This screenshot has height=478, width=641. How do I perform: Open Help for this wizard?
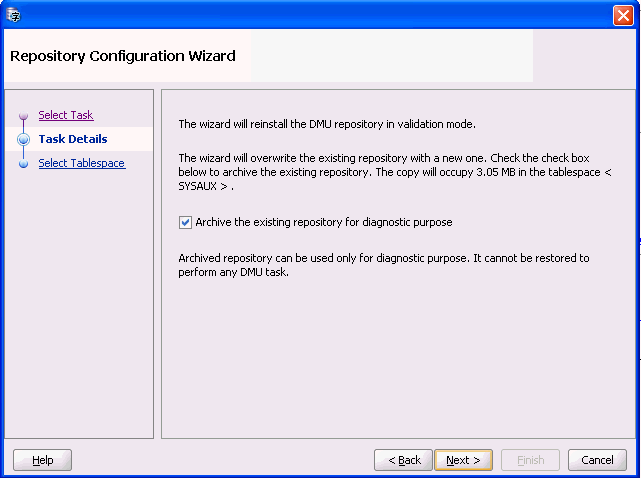(42, 460)
